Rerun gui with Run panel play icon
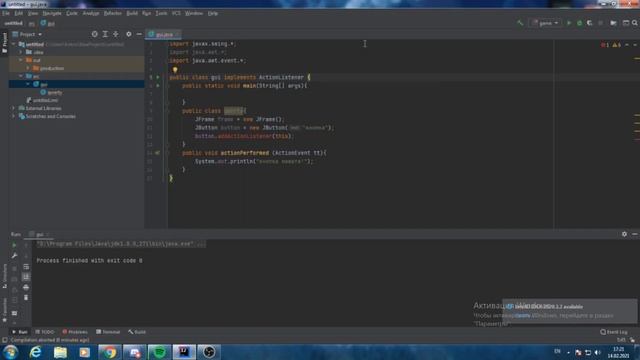Image resolution: width=640 pixels, height=360 pixels. (14, 245)
